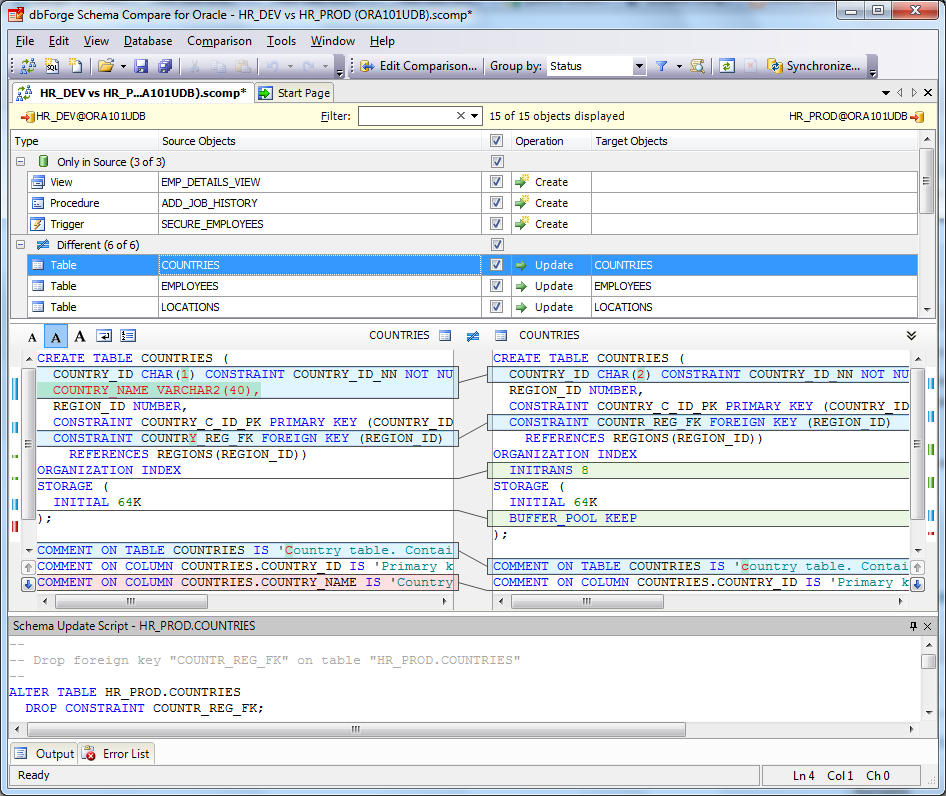Open the Edit menu

[59, 41]
